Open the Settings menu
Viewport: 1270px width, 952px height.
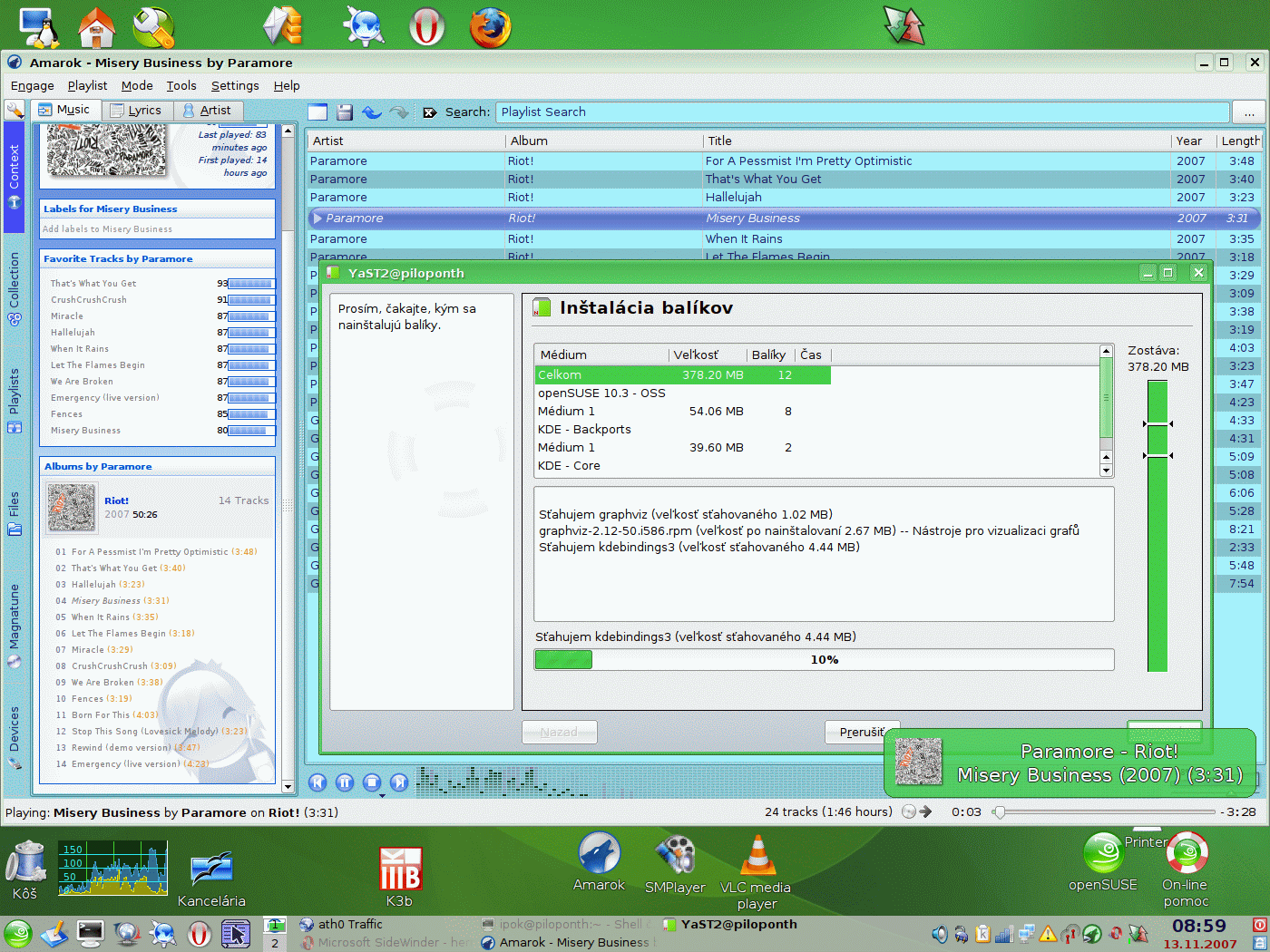coord(235,85)
